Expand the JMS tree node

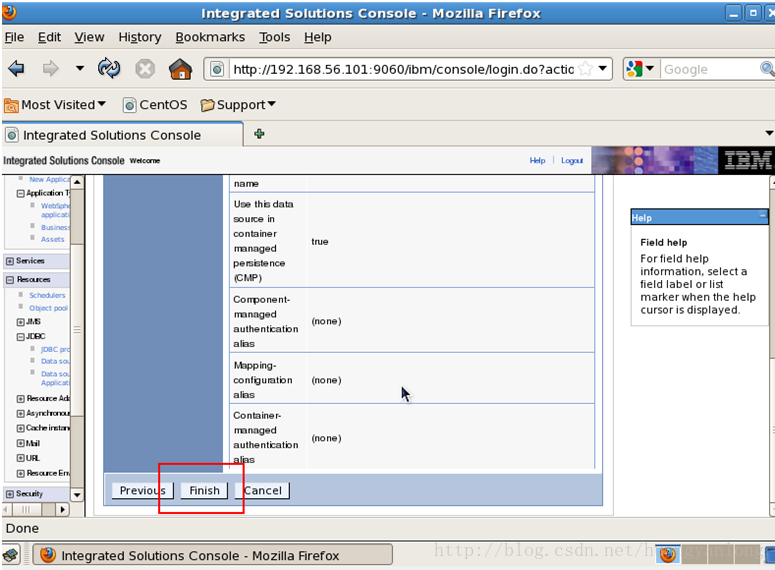[20, 322]
